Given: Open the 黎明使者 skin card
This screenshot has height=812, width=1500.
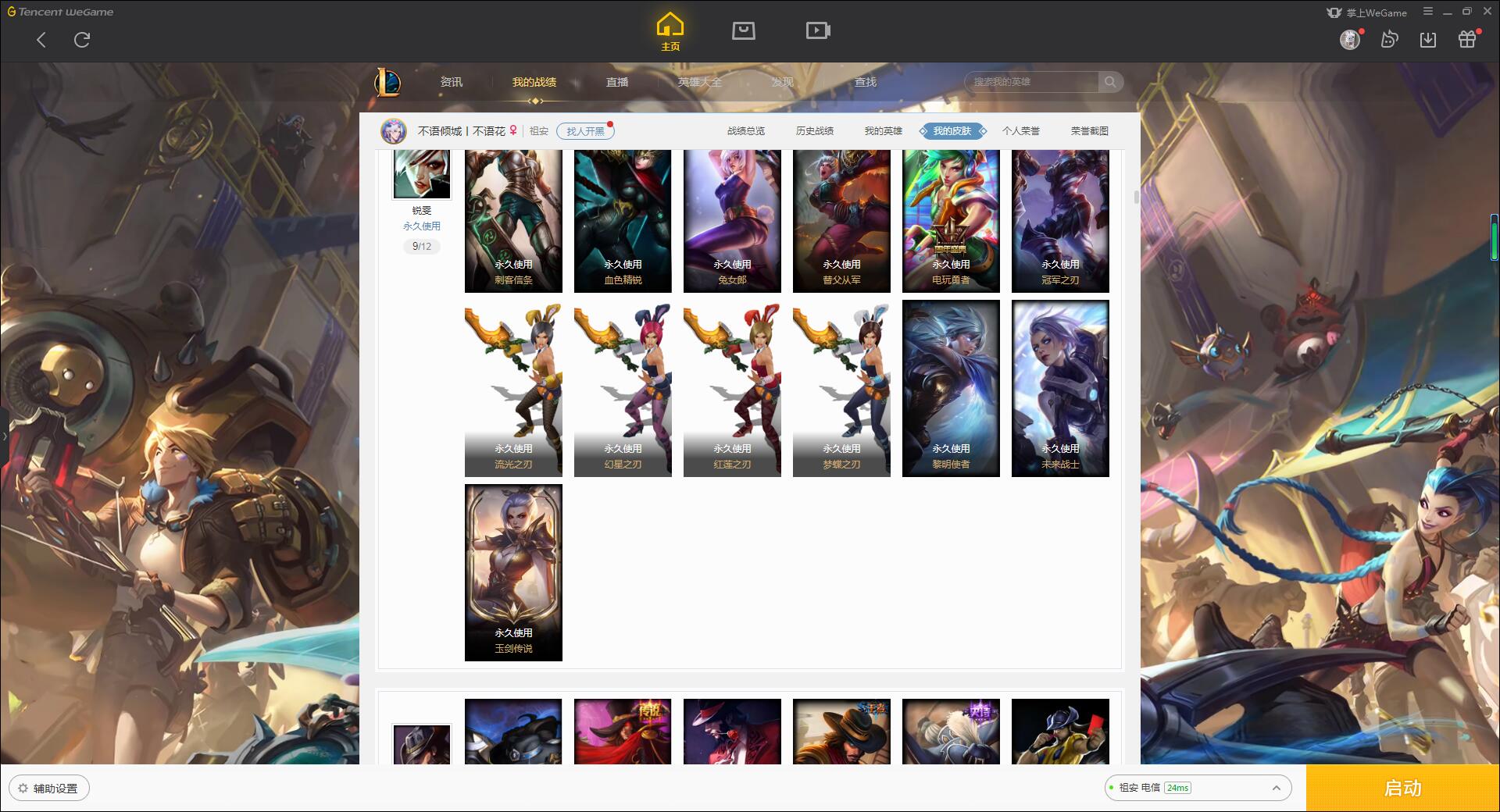Looking at the screenshot, I should [951, 389].
